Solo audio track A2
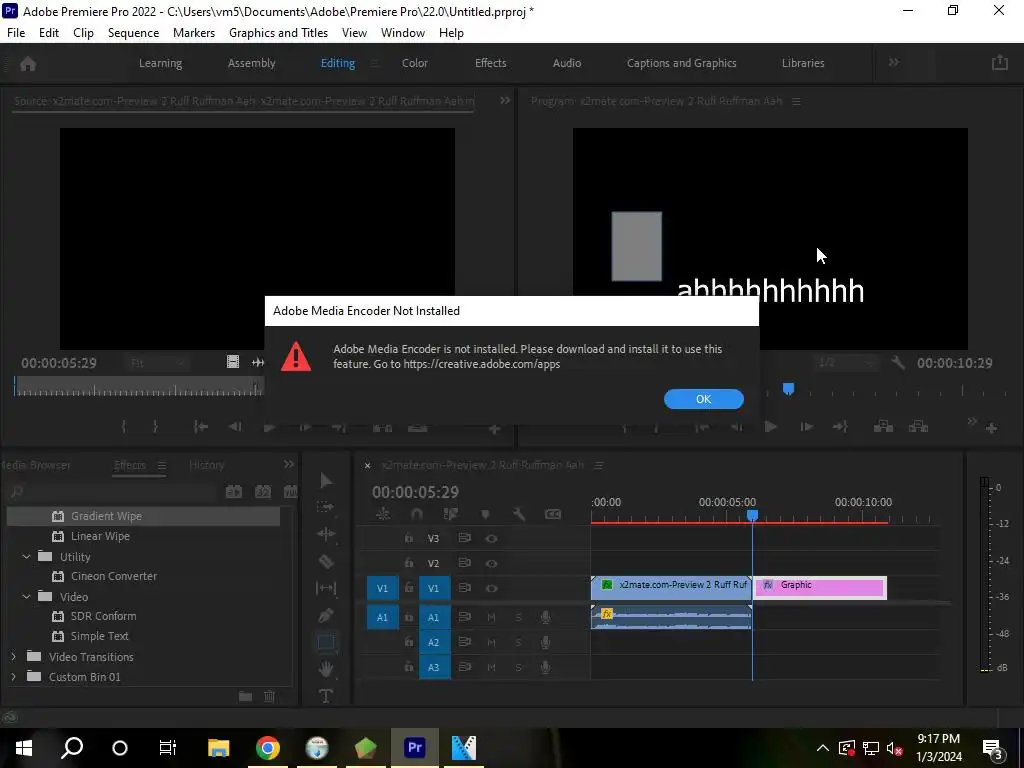Screen dimensions: 1024x768 click(519, 643)
